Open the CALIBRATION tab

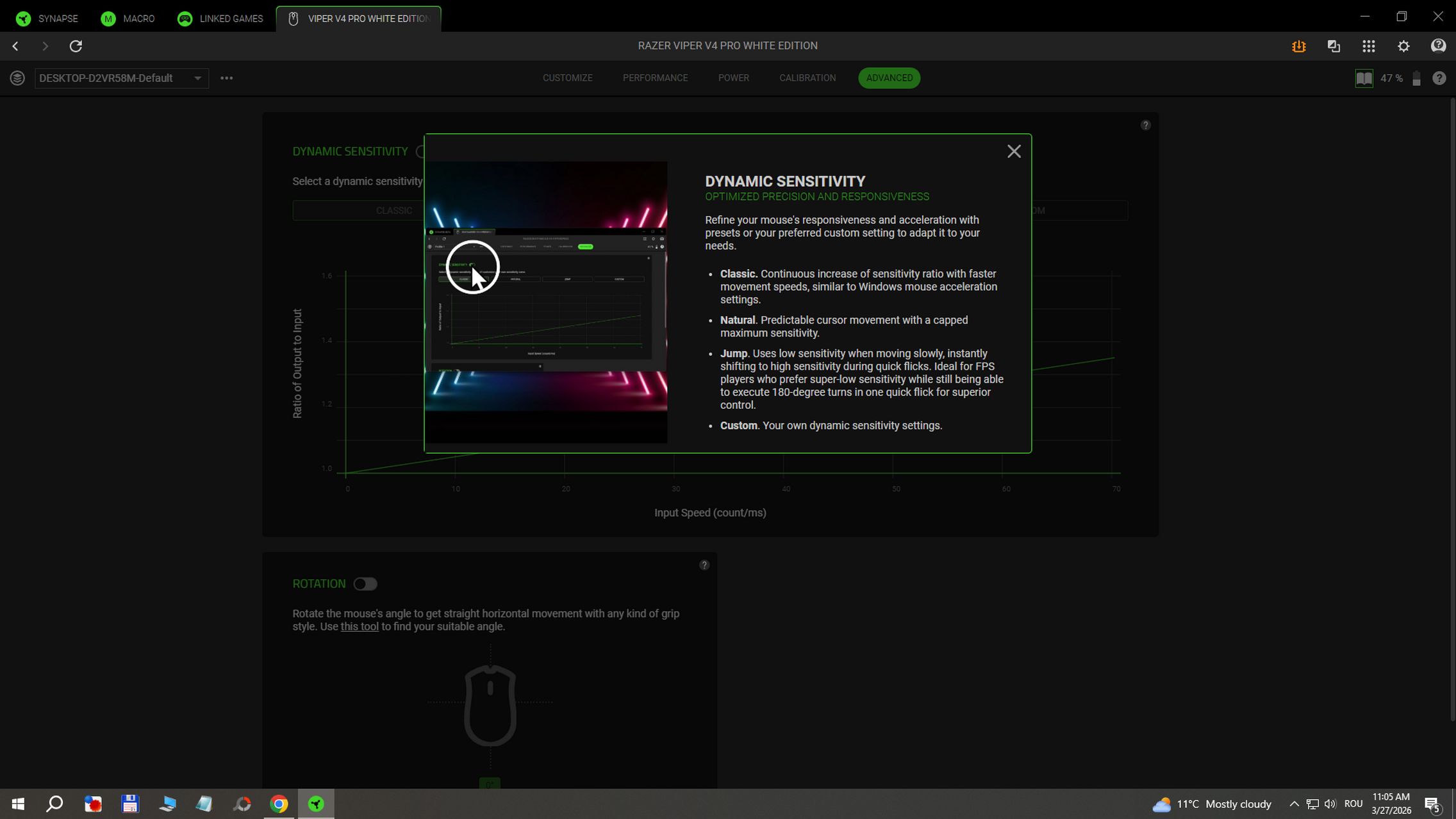(807, 78)
